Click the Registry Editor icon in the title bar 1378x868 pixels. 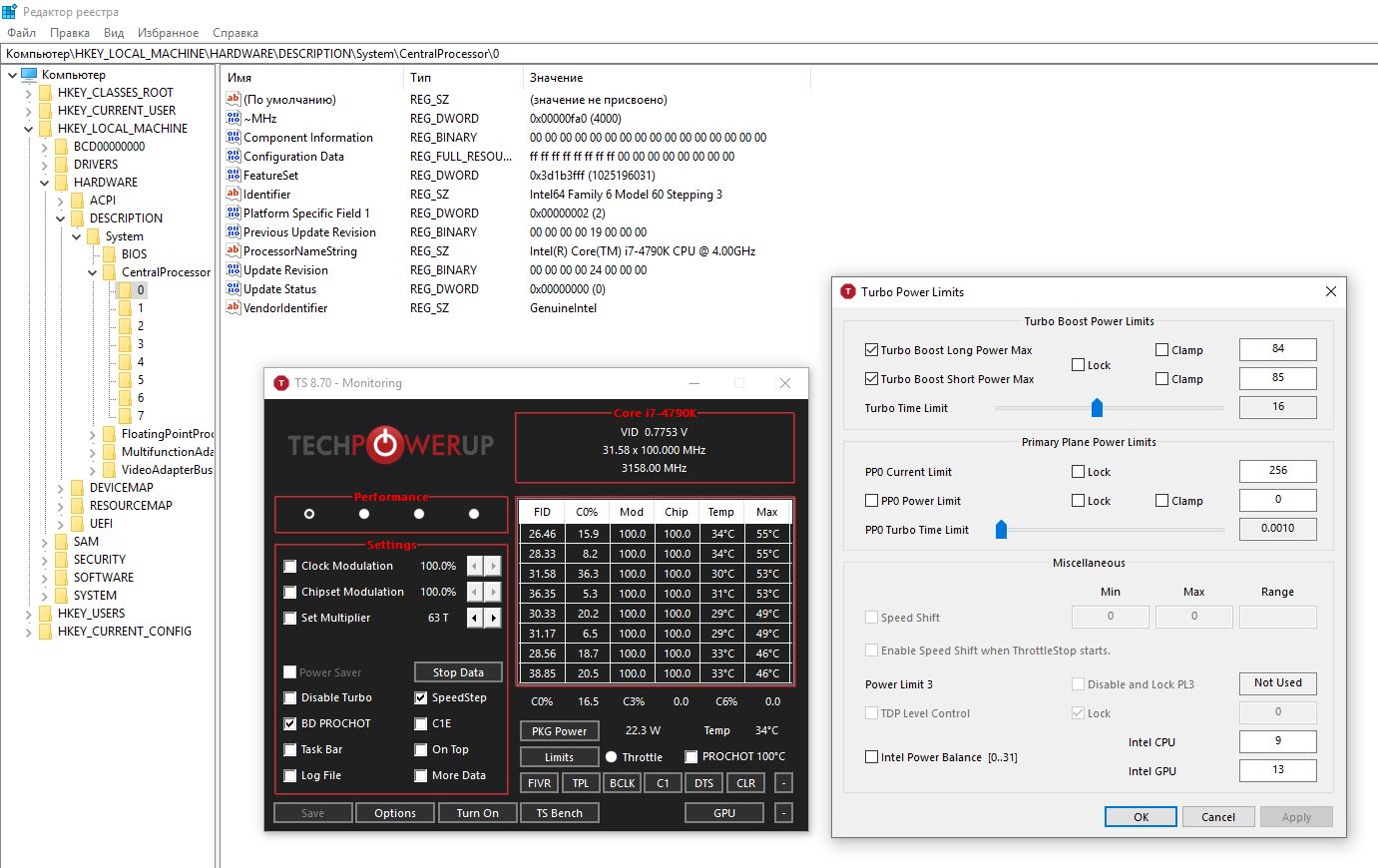[x=9, y=11]
